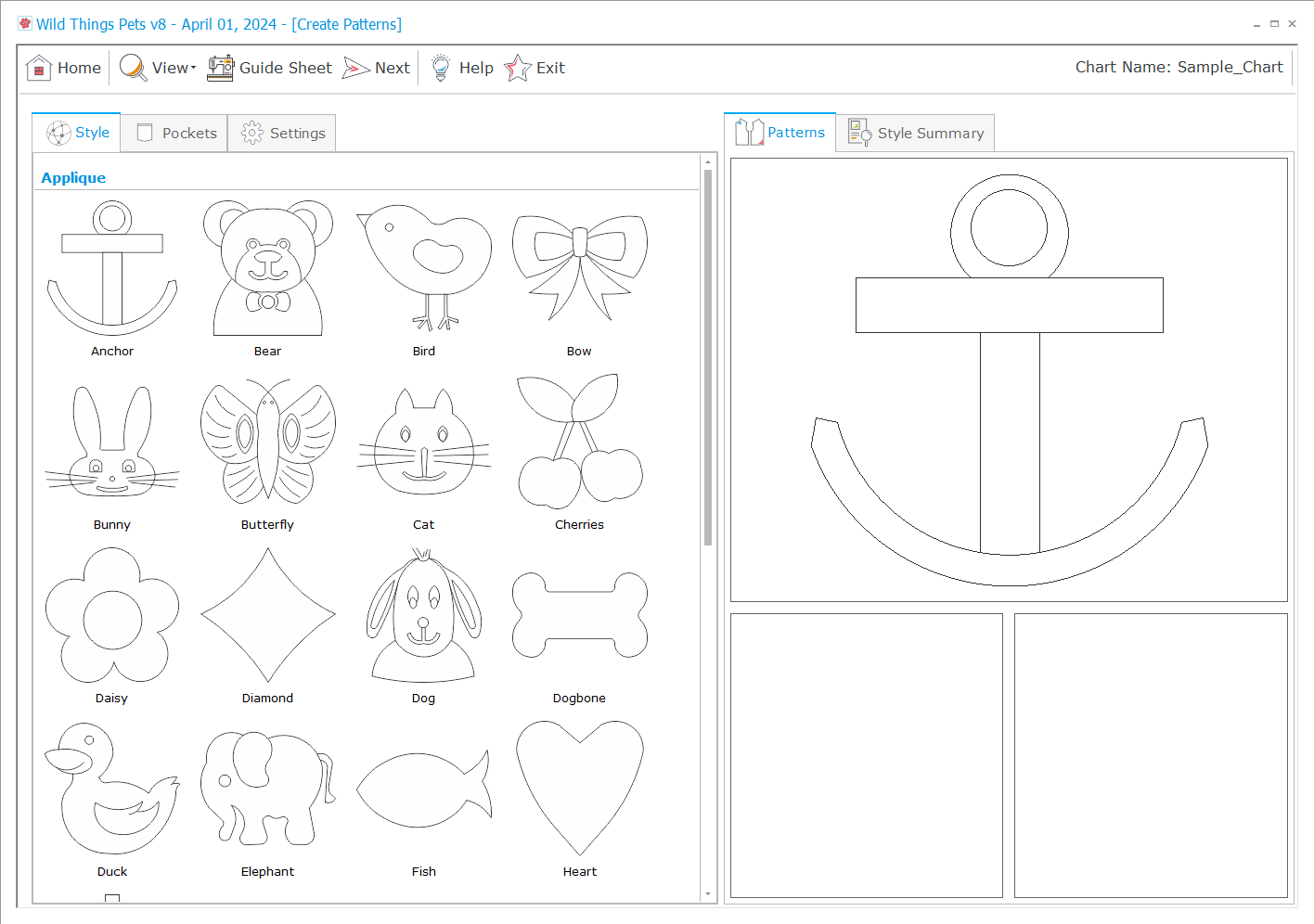
Task: Choose the Elephant applique design
Action: coord(267,789)
